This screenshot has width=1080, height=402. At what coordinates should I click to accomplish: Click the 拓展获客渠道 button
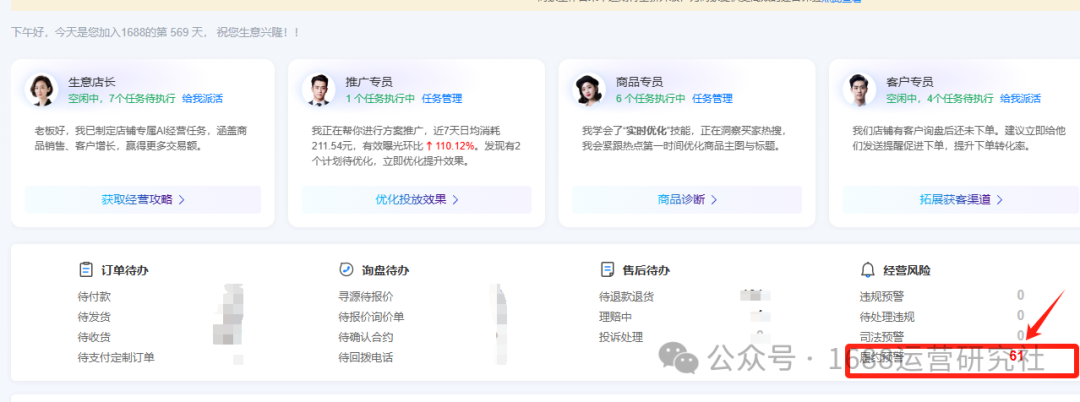click(961, 200)
